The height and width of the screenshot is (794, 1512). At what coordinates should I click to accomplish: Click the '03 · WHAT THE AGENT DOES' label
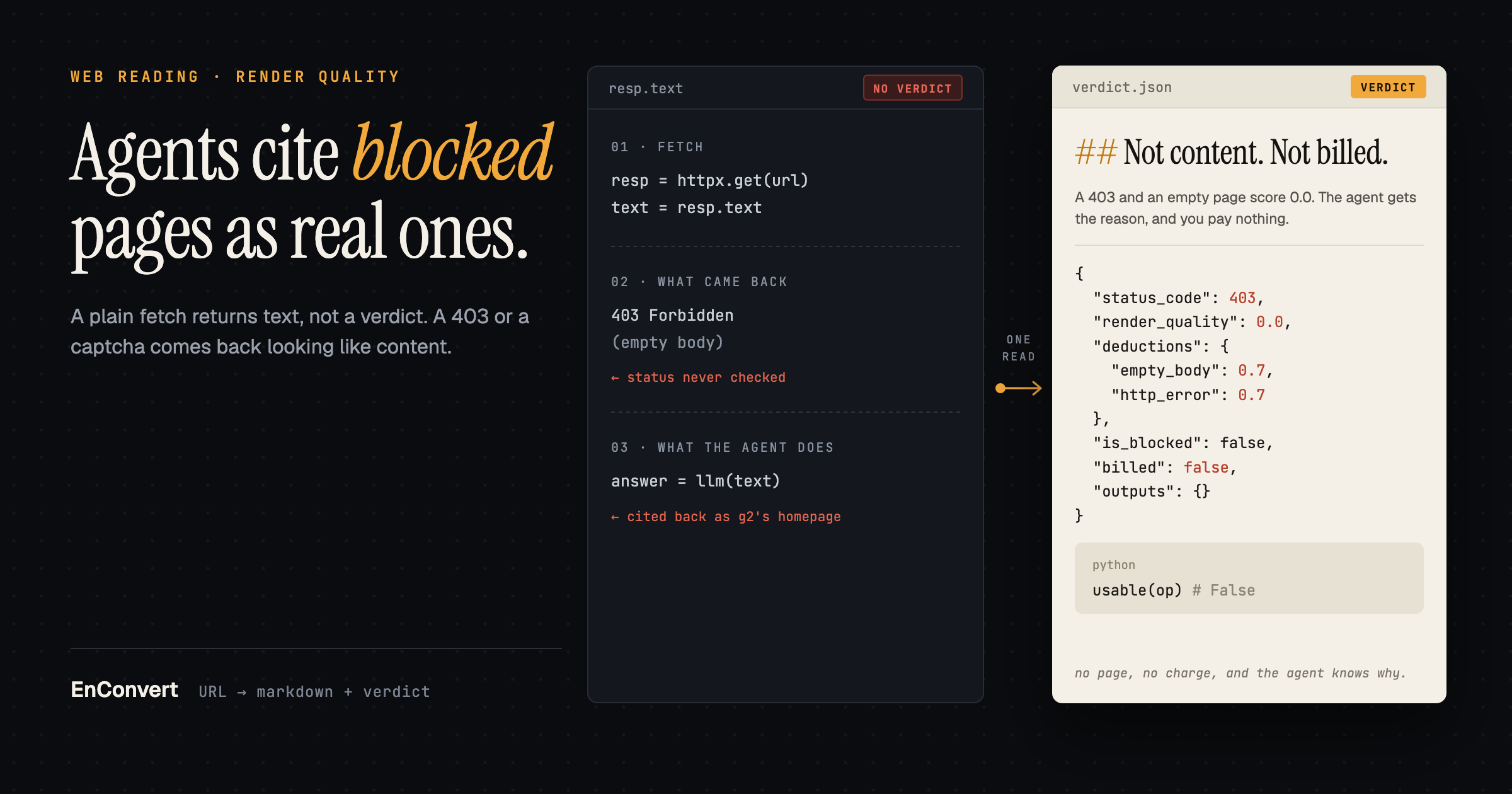(x=723, y=447)
